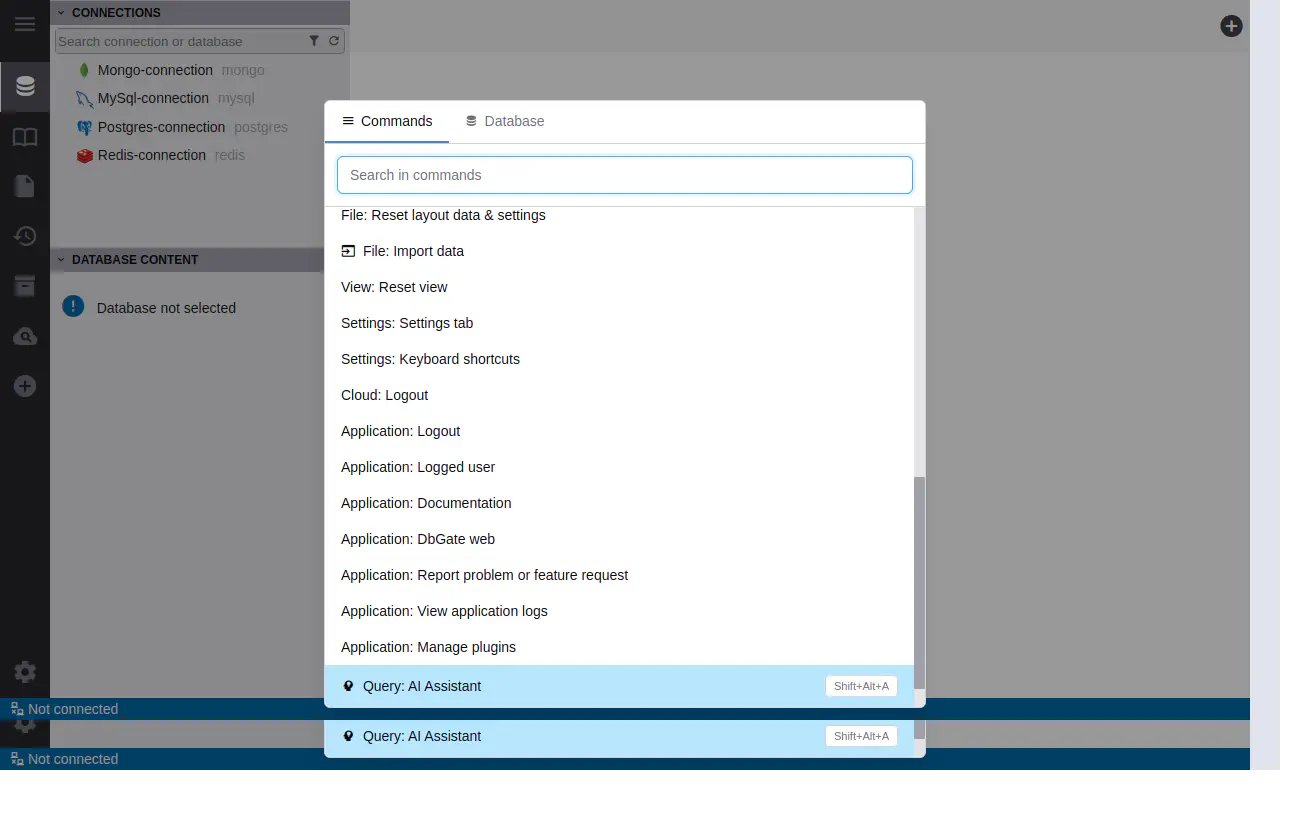The height and width of the screenshot is (820, 1300).
Task: Switch to the Database tab
Action: pyautogui.click(x=505, y=121)
